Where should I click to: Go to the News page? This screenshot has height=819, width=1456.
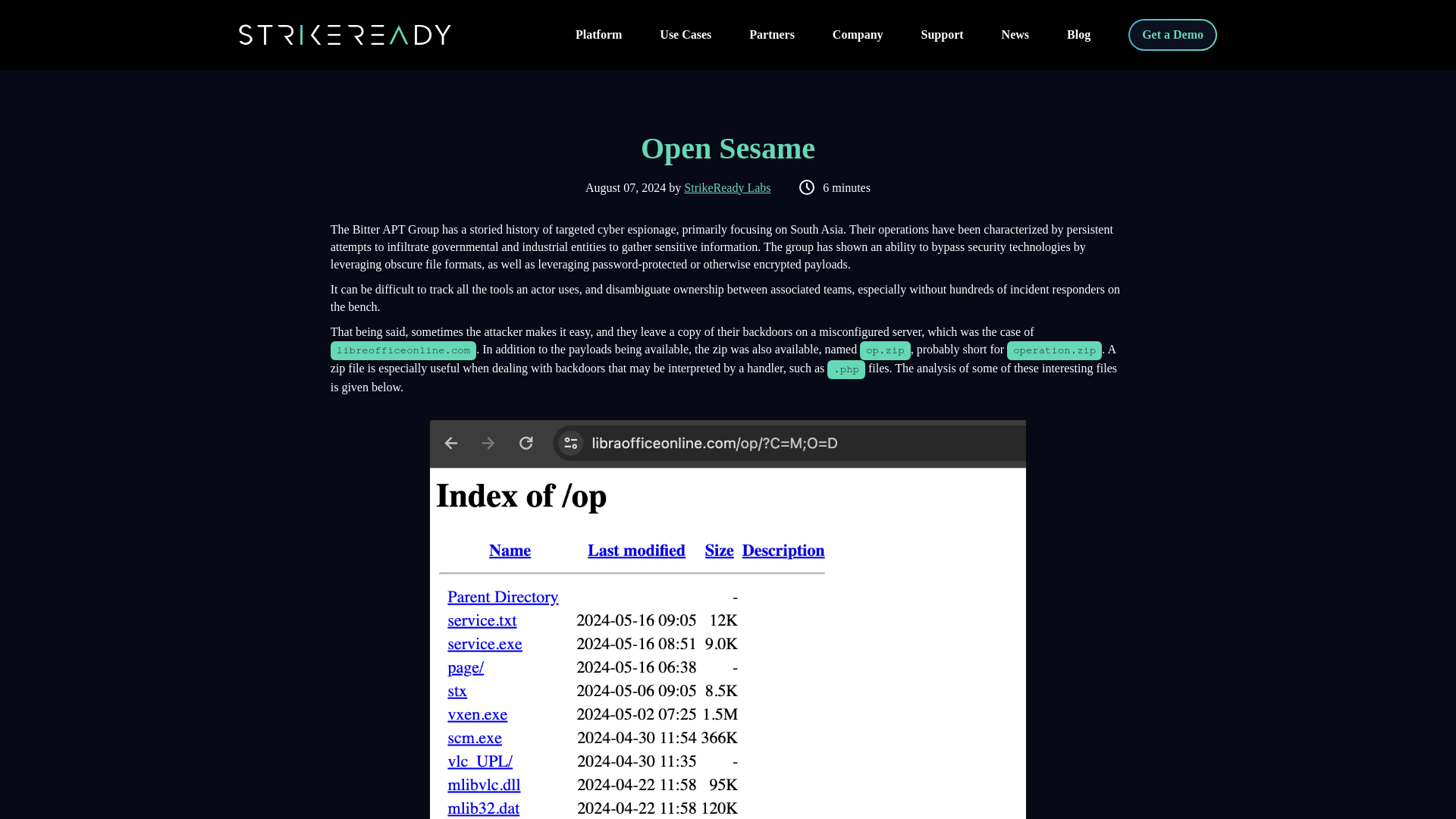[1015, 35]
